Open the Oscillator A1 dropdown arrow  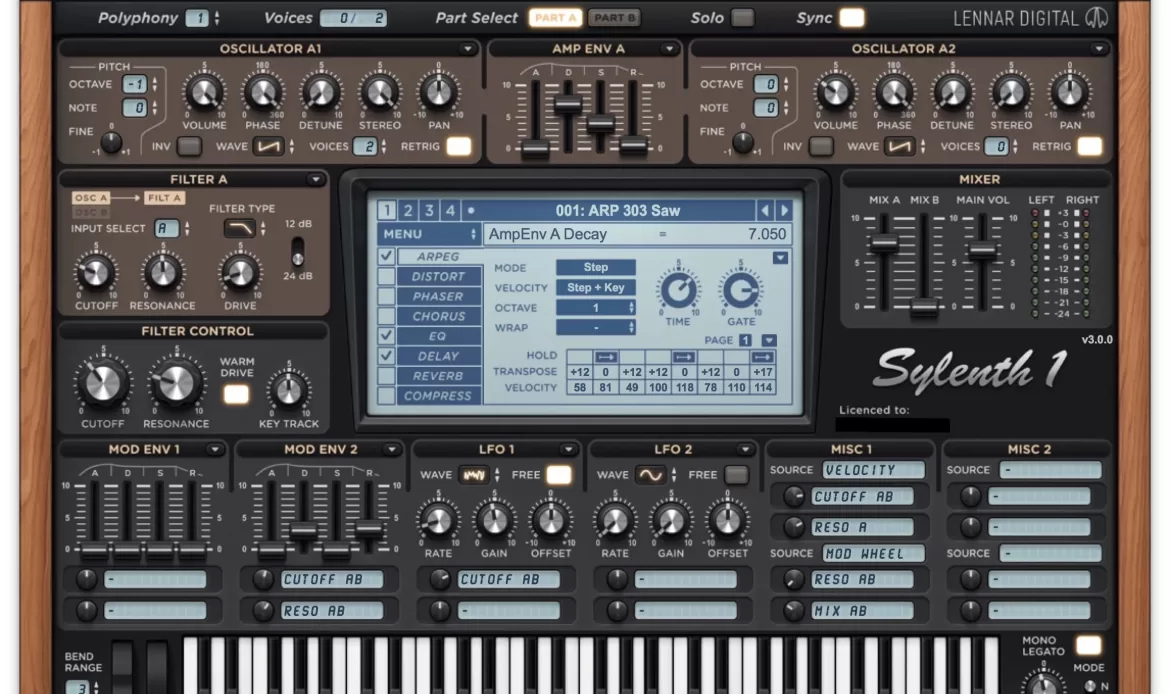tap(467, 49)
